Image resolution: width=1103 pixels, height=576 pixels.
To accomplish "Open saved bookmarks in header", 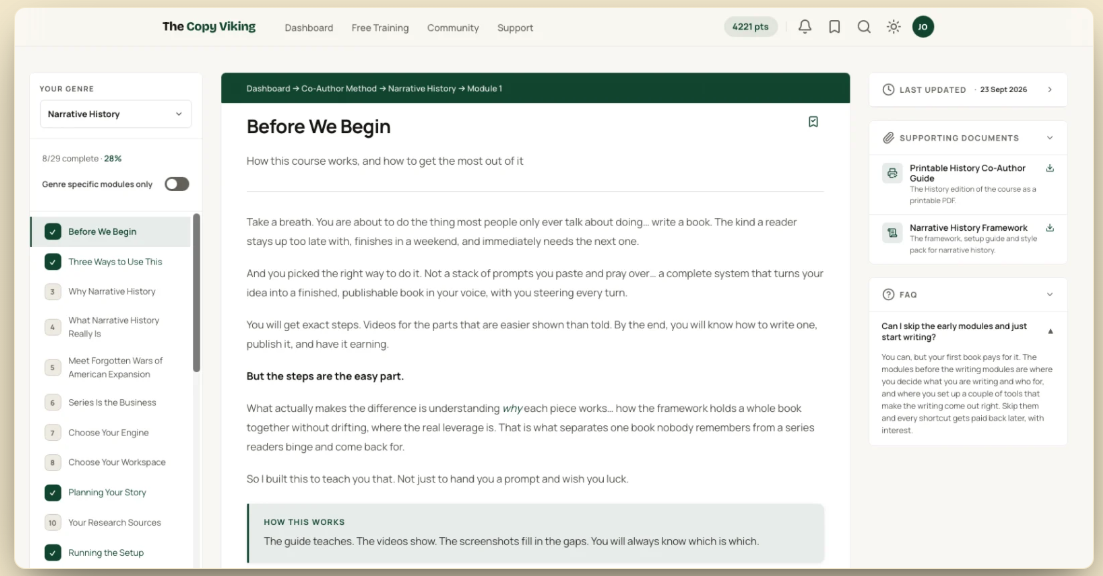I will [x=834, y=27].
